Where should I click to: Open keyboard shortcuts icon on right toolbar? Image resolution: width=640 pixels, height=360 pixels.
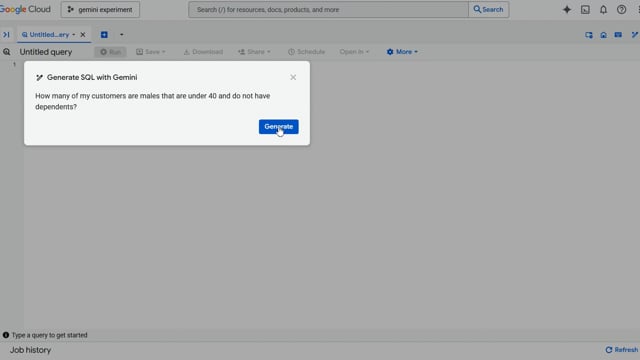(618, 35)
